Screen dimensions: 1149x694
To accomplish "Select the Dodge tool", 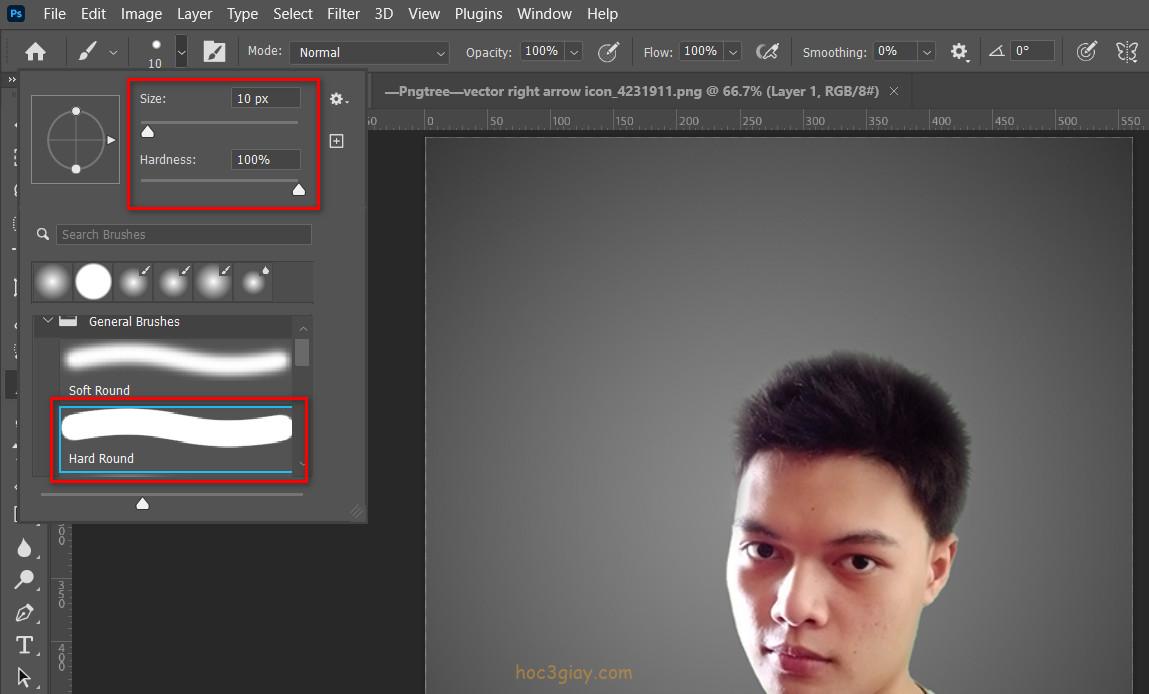I will (x=24, y=579).
